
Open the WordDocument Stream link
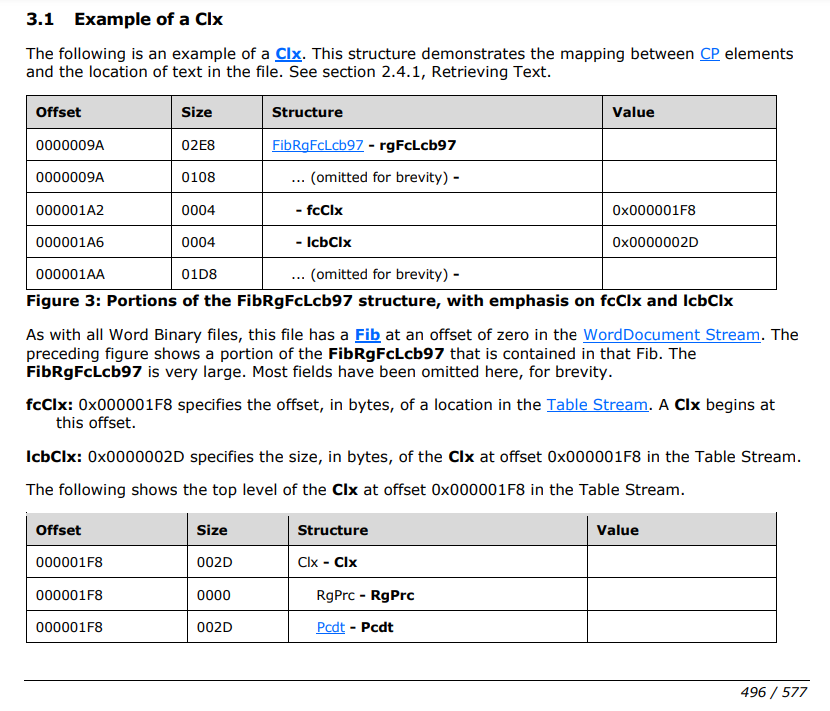(671, 335)
